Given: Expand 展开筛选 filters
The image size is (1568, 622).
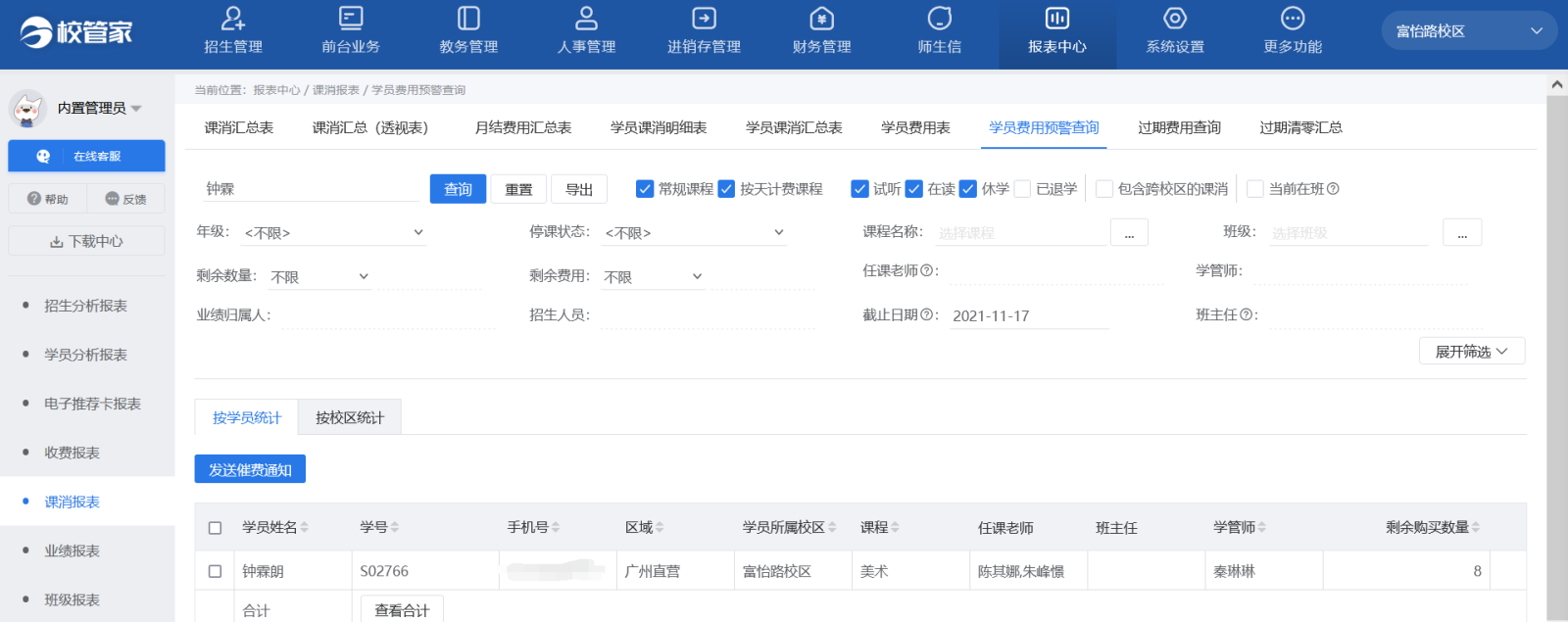Looking at the screenshot, I should coord(1472,351).
